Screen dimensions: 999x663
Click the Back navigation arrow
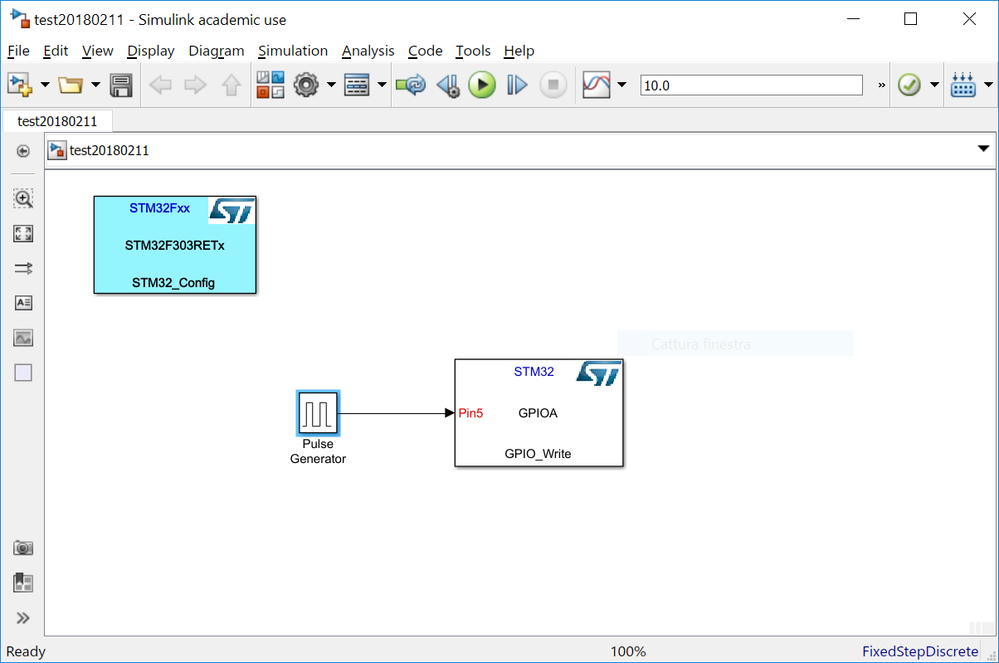point(160,85)
